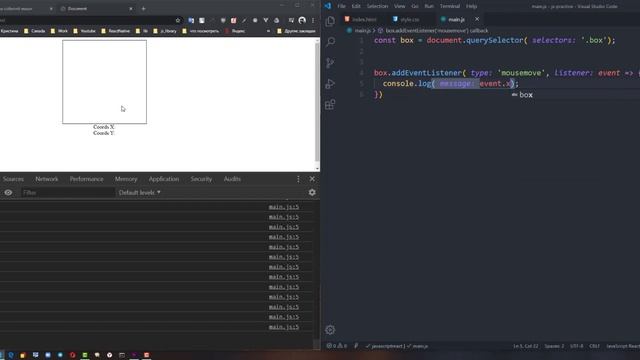Click the last main.js:5 source link
This screenshot has width=640, height=360.
tap(284, 327)
